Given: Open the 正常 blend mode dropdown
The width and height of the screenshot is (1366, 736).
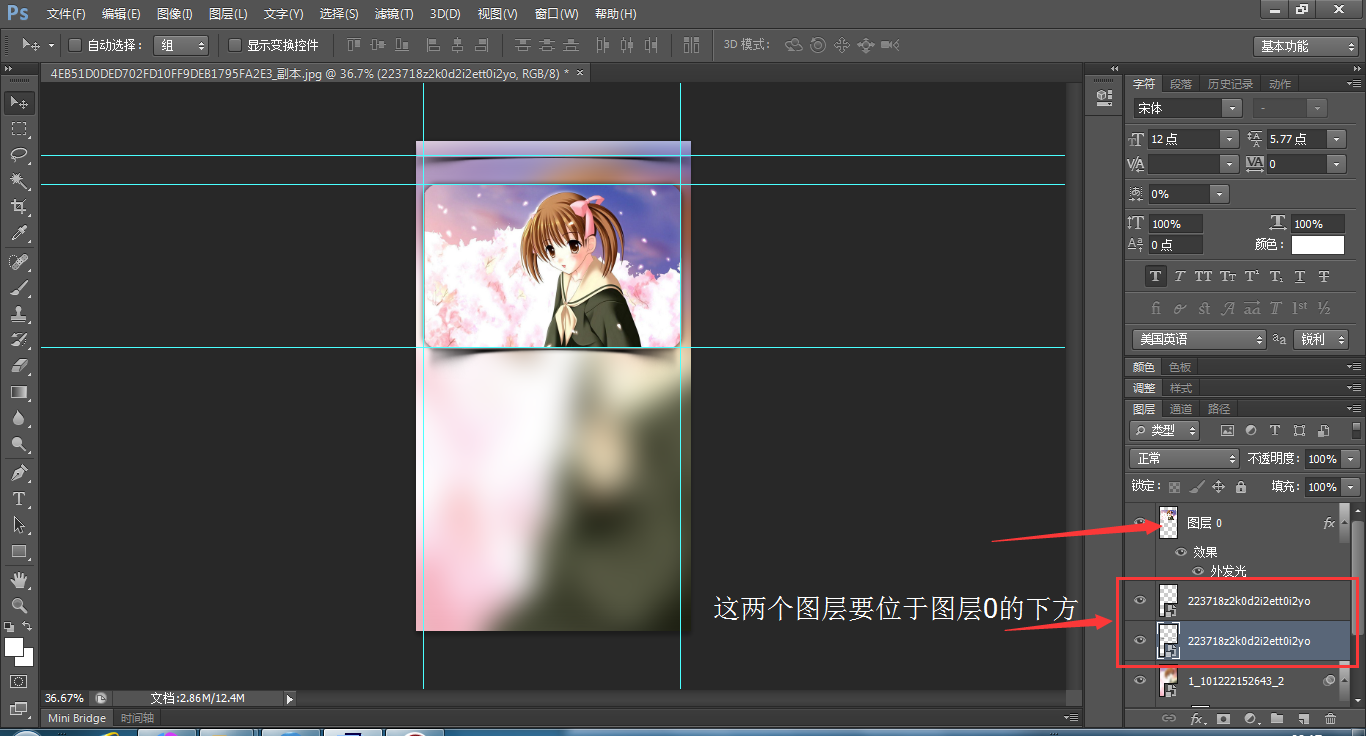Looking at the screenshot, I should click(1184, 458).
